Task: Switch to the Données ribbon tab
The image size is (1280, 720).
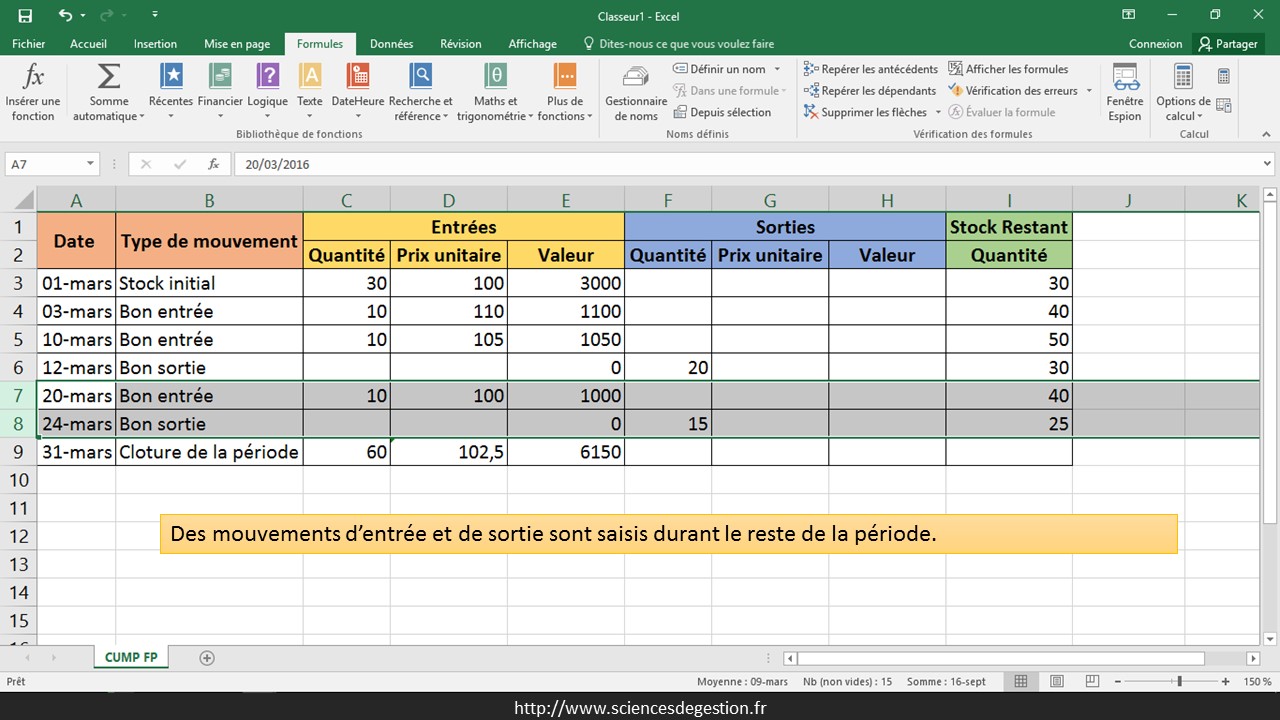Action: pyautogui.click(x=391, y=44)
